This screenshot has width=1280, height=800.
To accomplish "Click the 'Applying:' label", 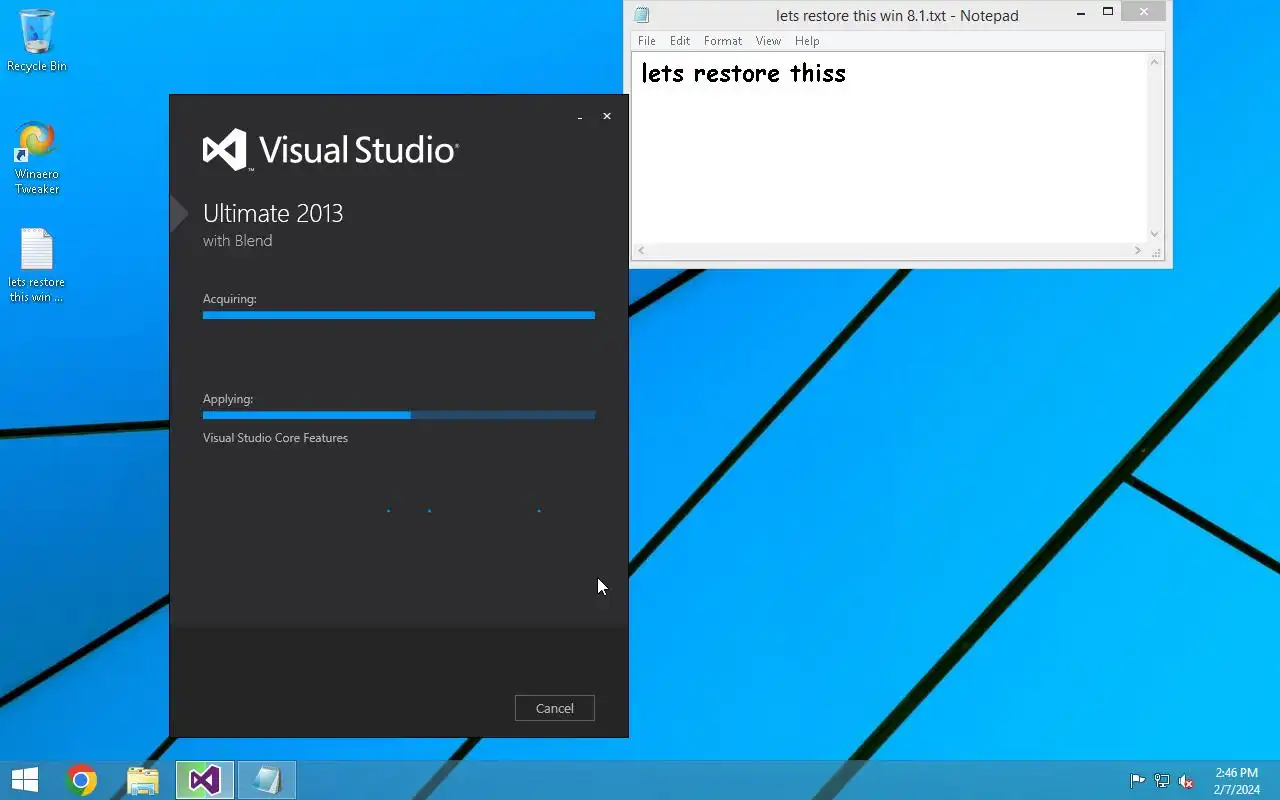I will pyautogui.click(x=228, y=399).
